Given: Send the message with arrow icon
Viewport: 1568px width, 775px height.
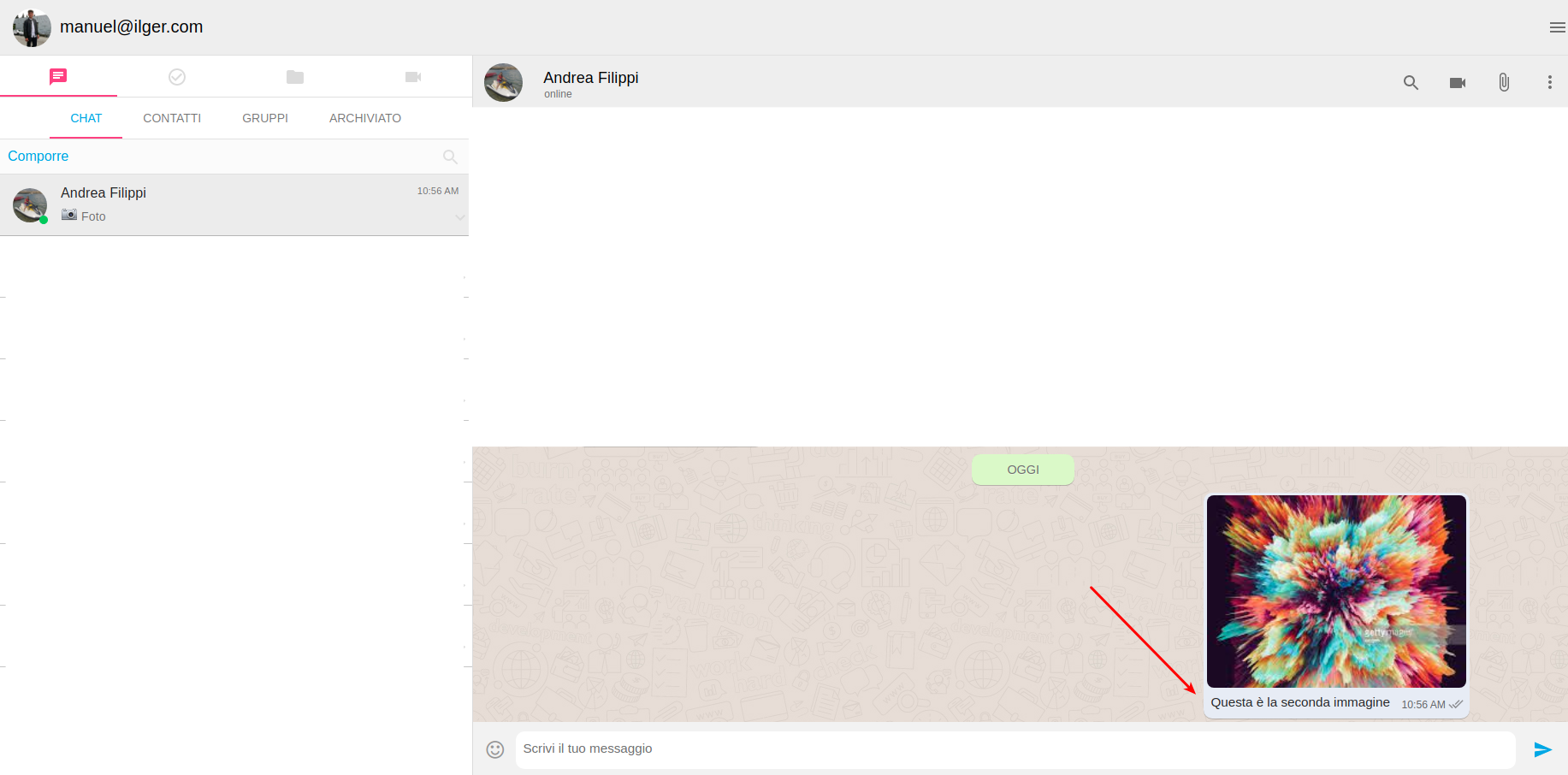Looking at the screenshot, I should coord(1542,749).
